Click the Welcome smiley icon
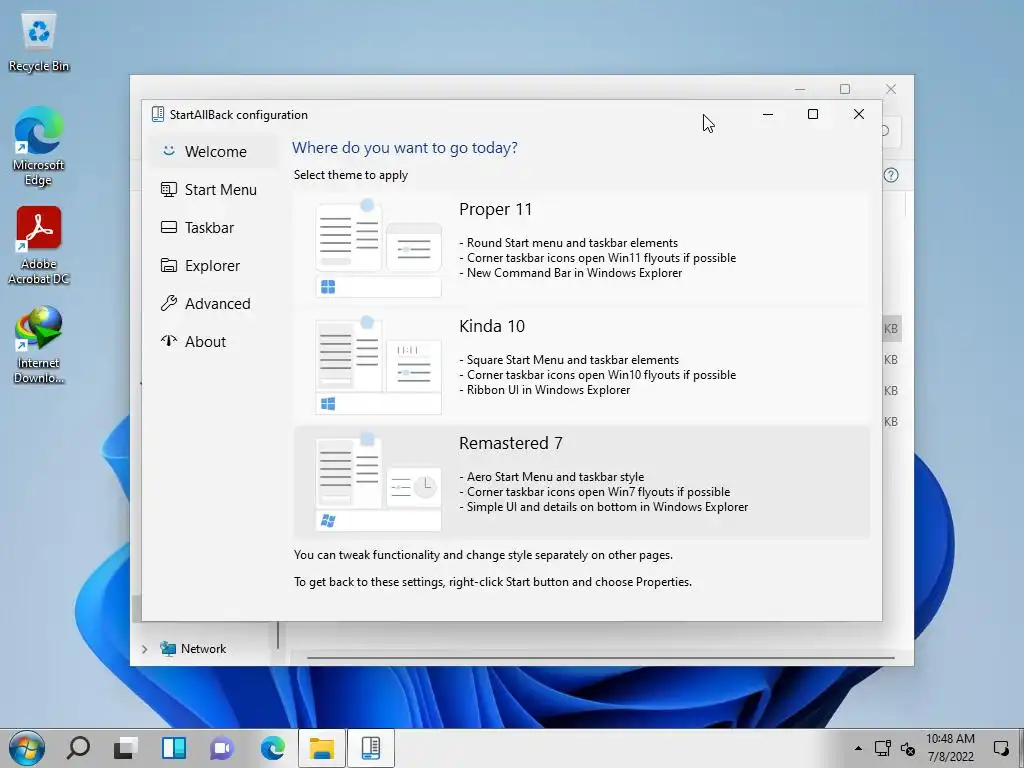This screenshot has height=768, width=1024. pyautogui.click(x=168, y=151)
